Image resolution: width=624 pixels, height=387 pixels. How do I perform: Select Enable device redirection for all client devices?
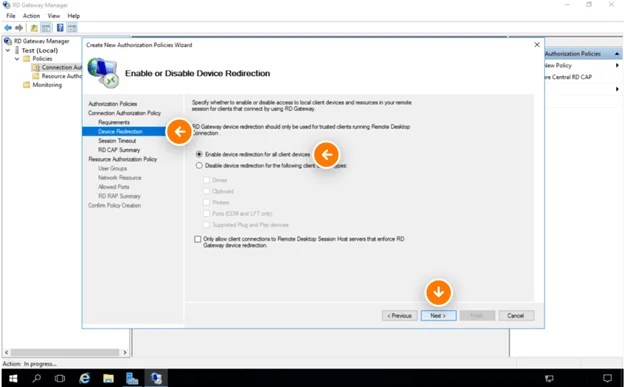coord(199,154)
